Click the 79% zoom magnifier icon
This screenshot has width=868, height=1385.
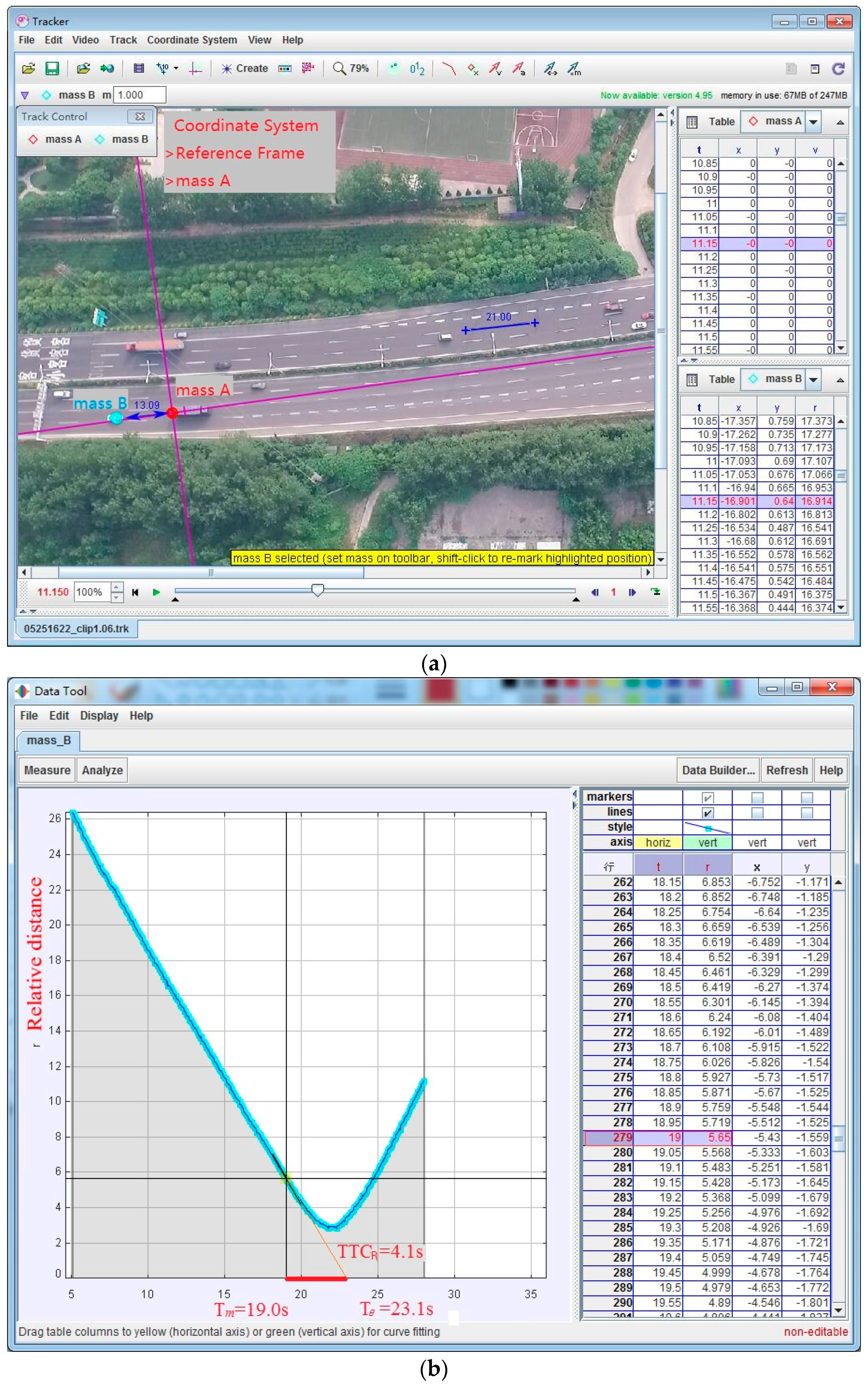pos(339,69)
